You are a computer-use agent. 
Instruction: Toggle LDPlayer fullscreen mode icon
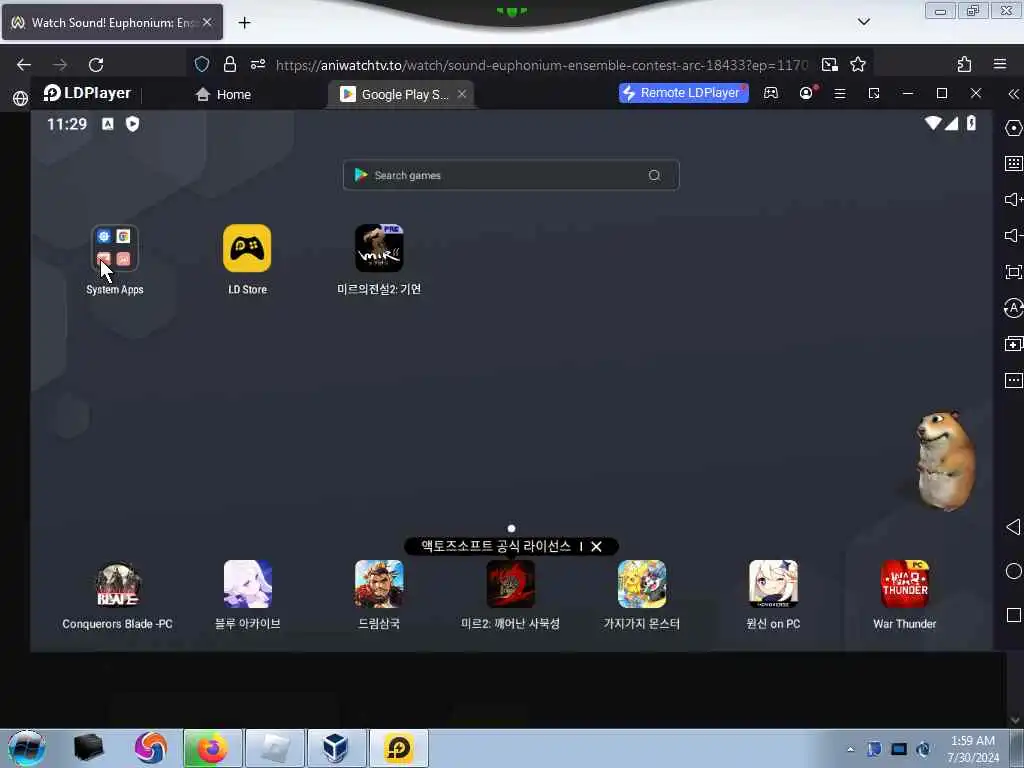[x=1014, y=272]
